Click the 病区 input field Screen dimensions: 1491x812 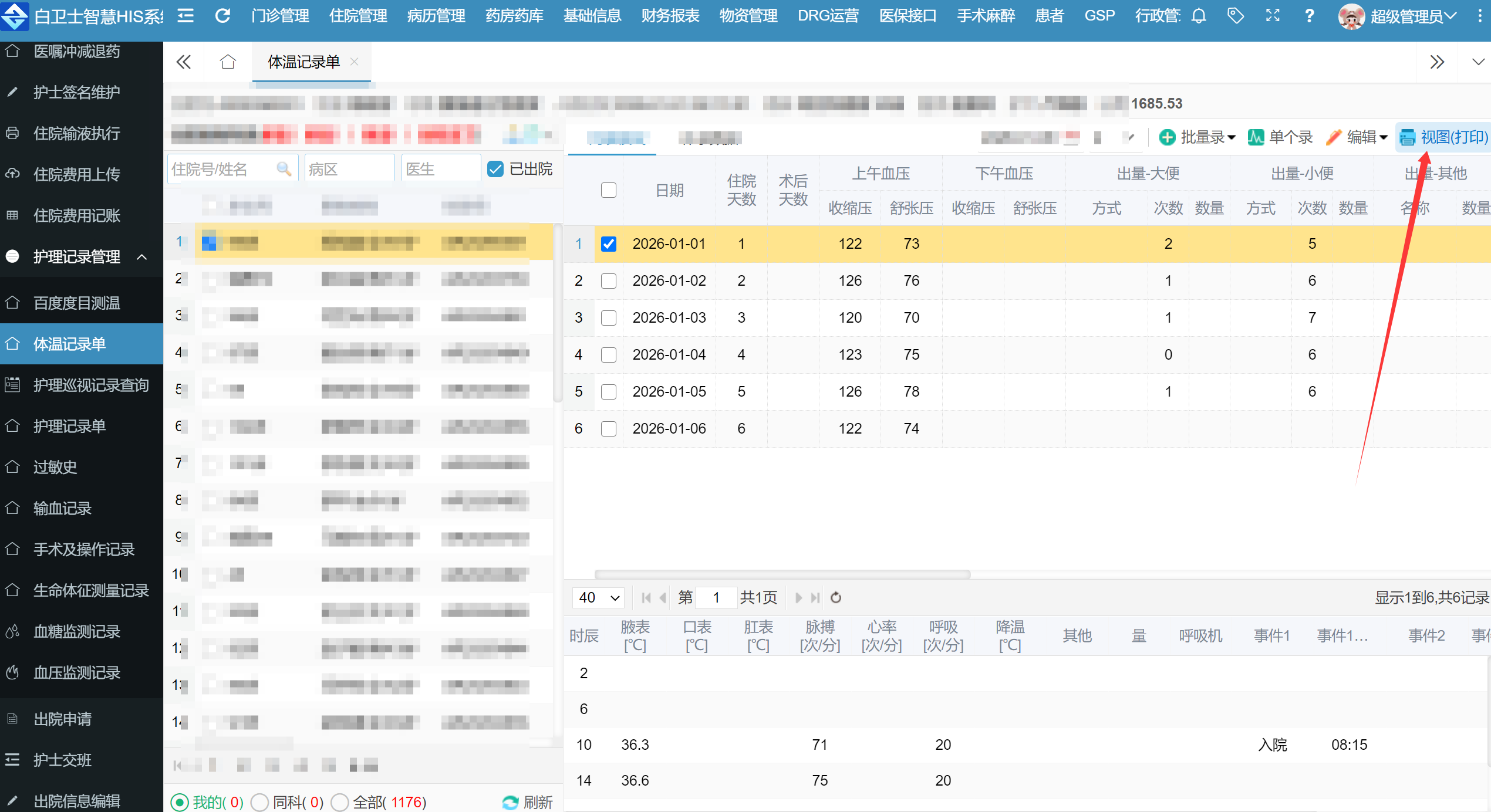(x=349, y=170)
